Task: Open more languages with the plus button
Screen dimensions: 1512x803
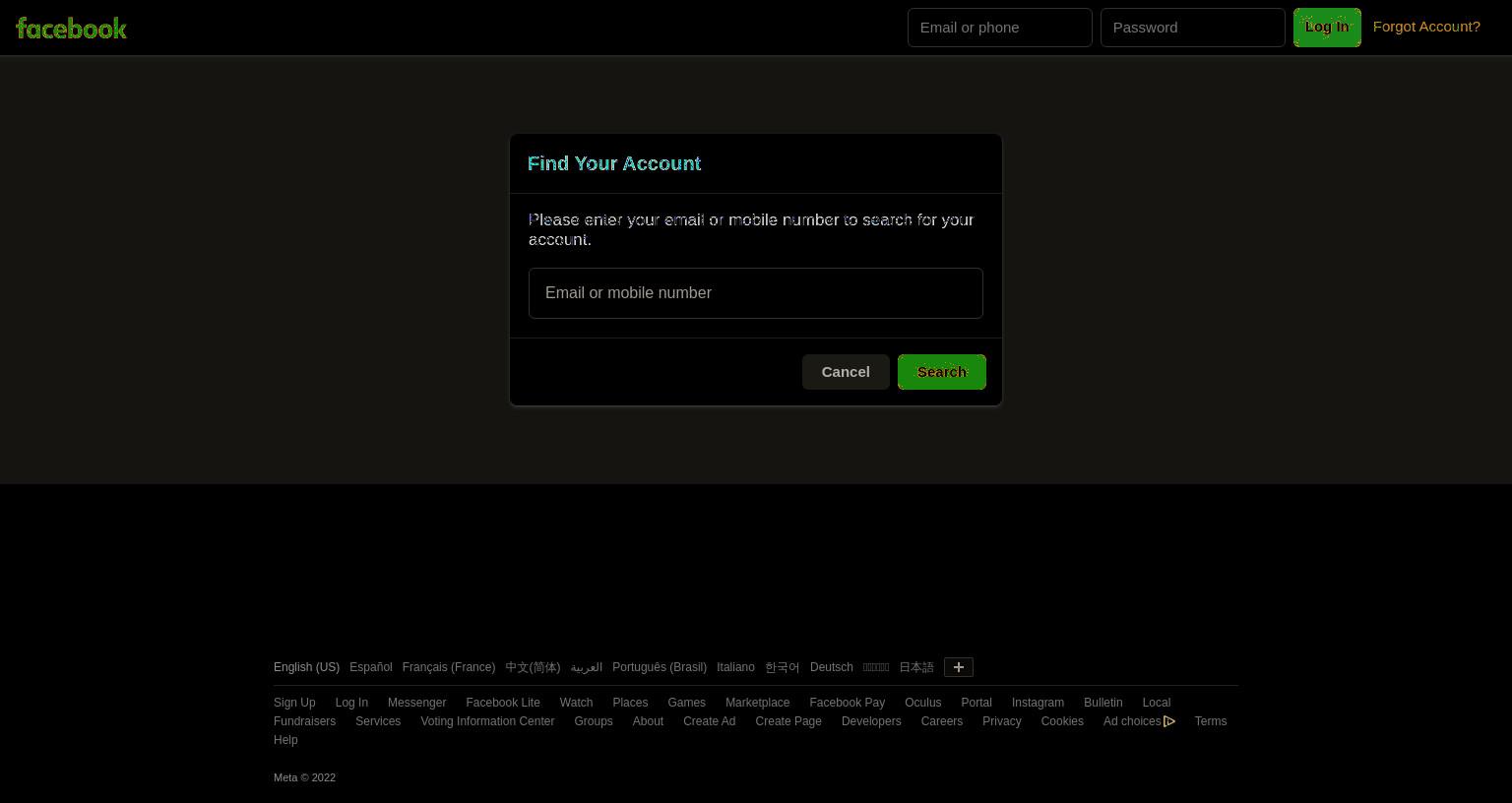Action: [x=959, y=667]
